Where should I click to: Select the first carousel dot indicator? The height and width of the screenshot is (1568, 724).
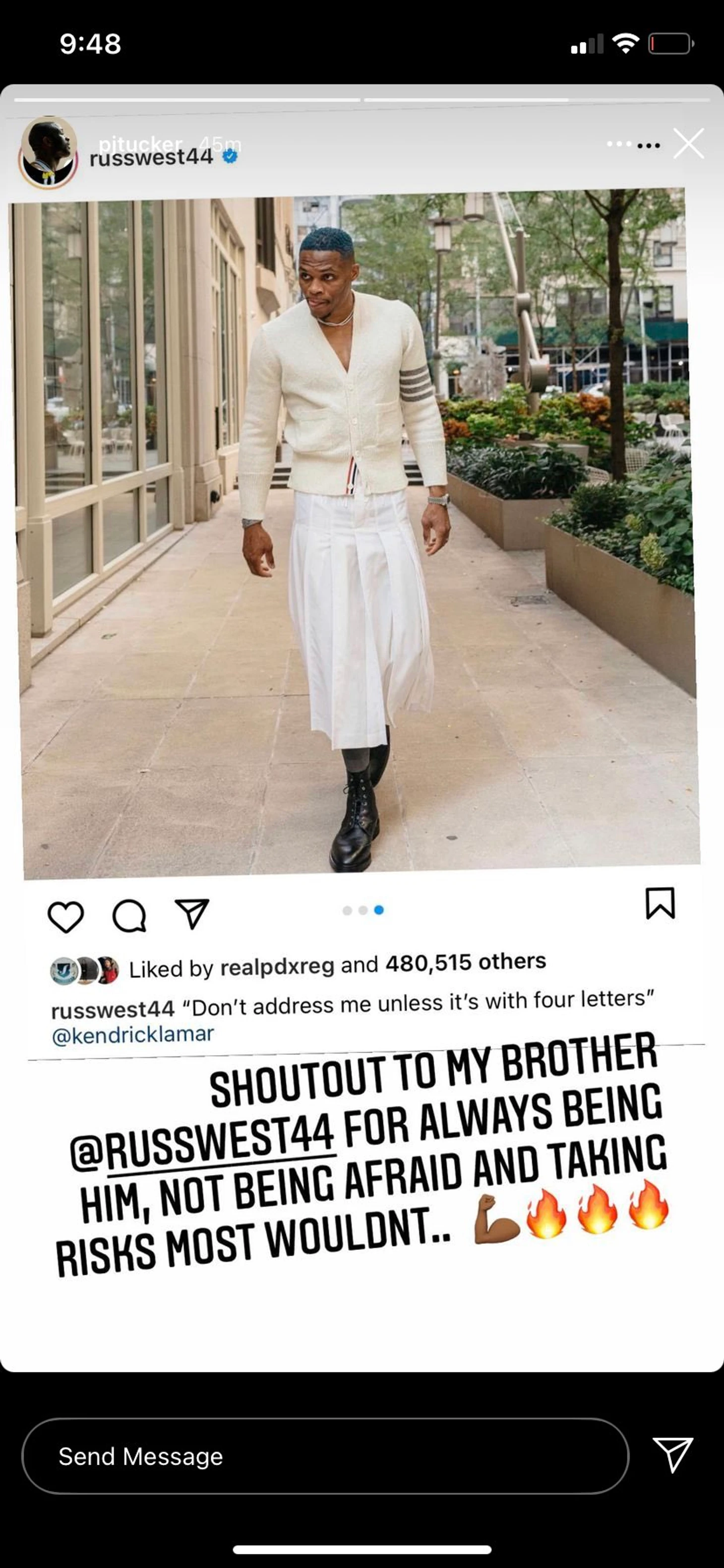tap(348, 911)
